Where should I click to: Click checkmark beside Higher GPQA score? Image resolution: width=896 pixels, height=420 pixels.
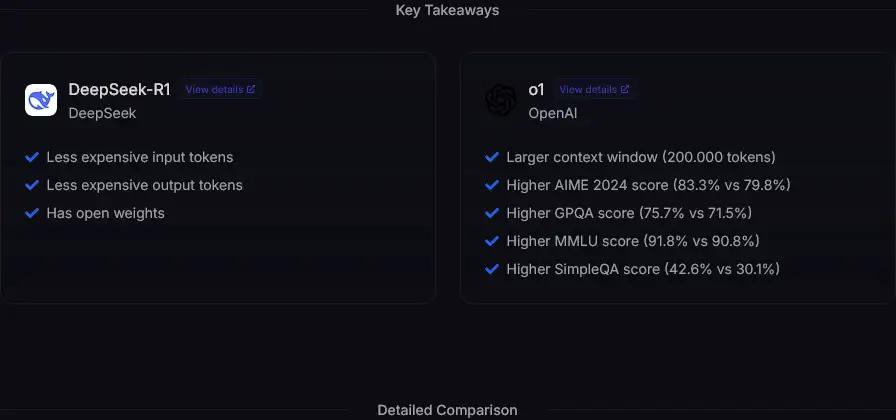click(x=492, y=213)
